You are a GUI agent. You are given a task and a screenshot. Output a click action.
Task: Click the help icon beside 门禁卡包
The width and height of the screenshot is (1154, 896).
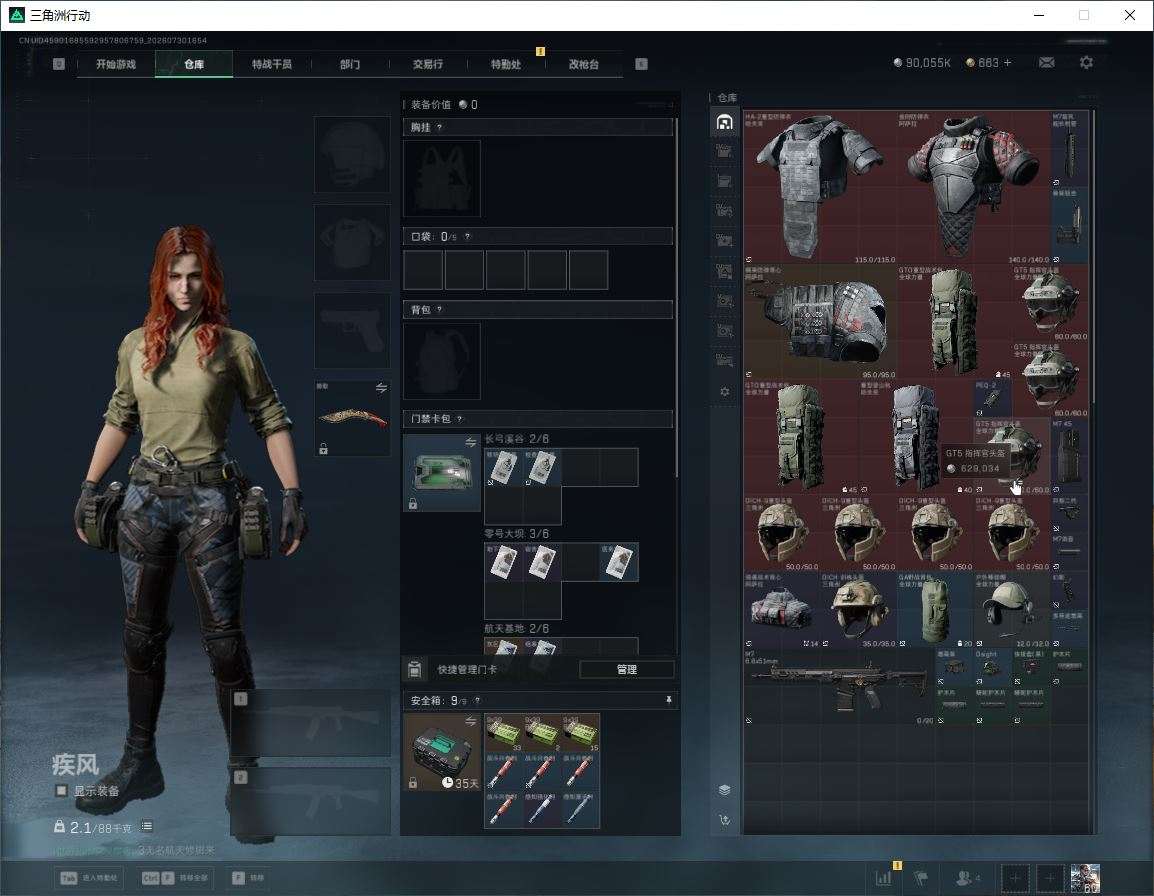(x=459, y=419)
